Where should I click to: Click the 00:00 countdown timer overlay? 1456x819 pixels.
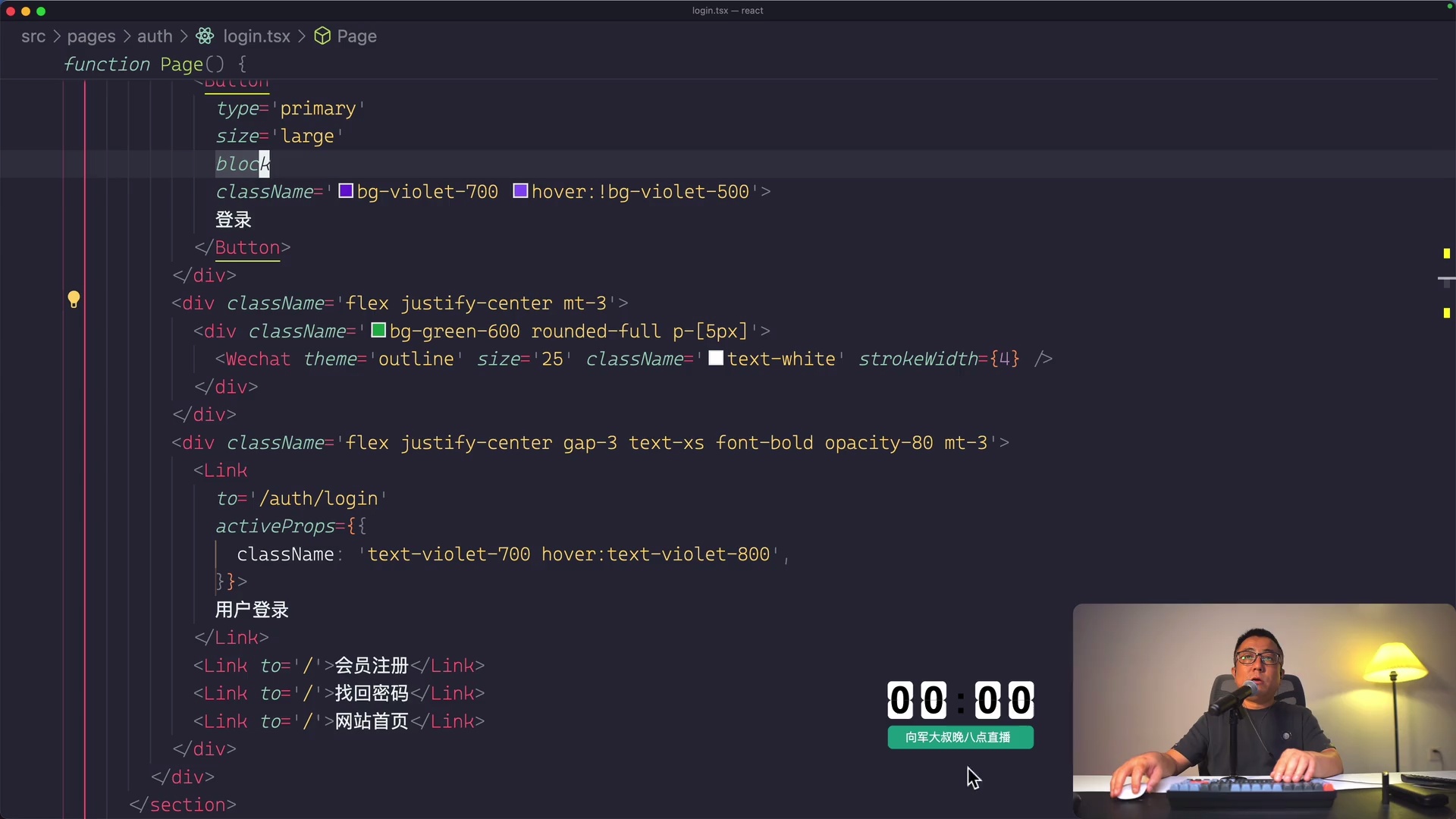point(960,700)
